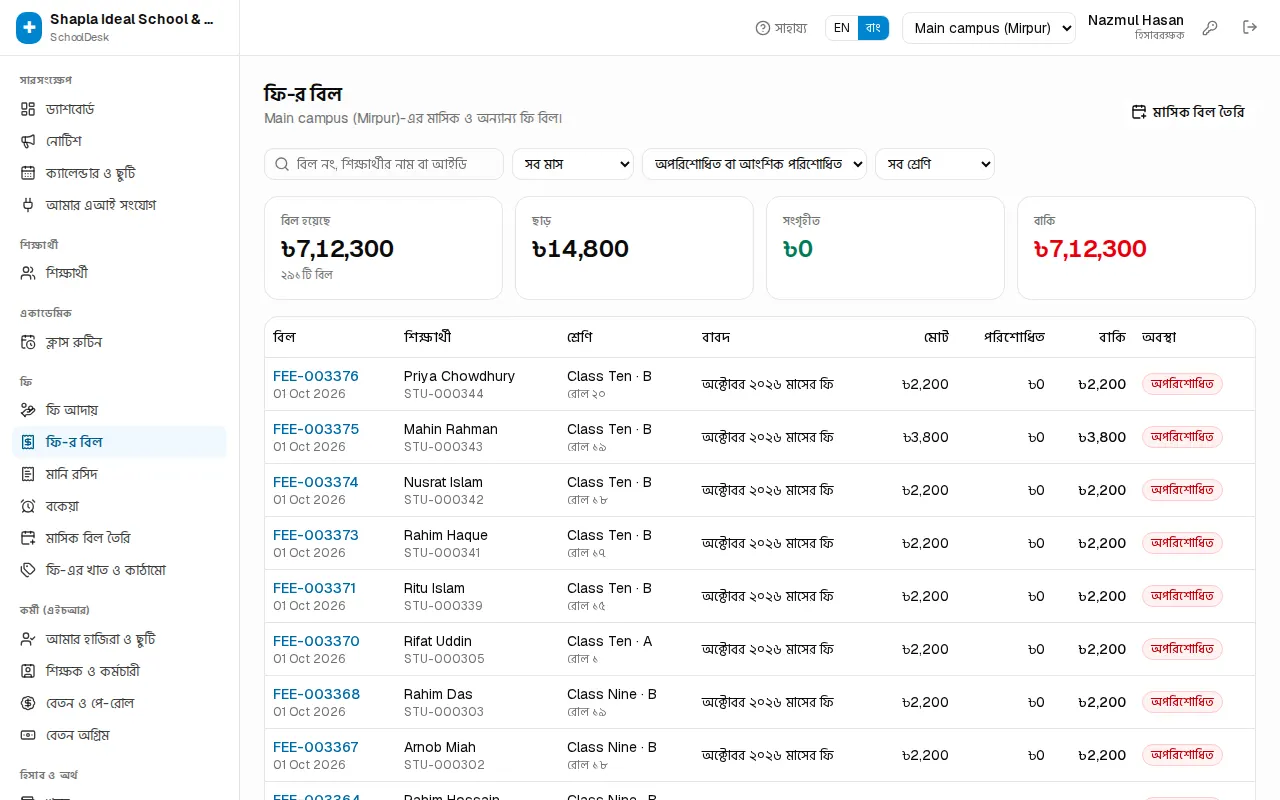Screen dimensions: 1280x800
Task: Open ড্যাশবোর্ড from the sidebar
Action: [119, 109]
